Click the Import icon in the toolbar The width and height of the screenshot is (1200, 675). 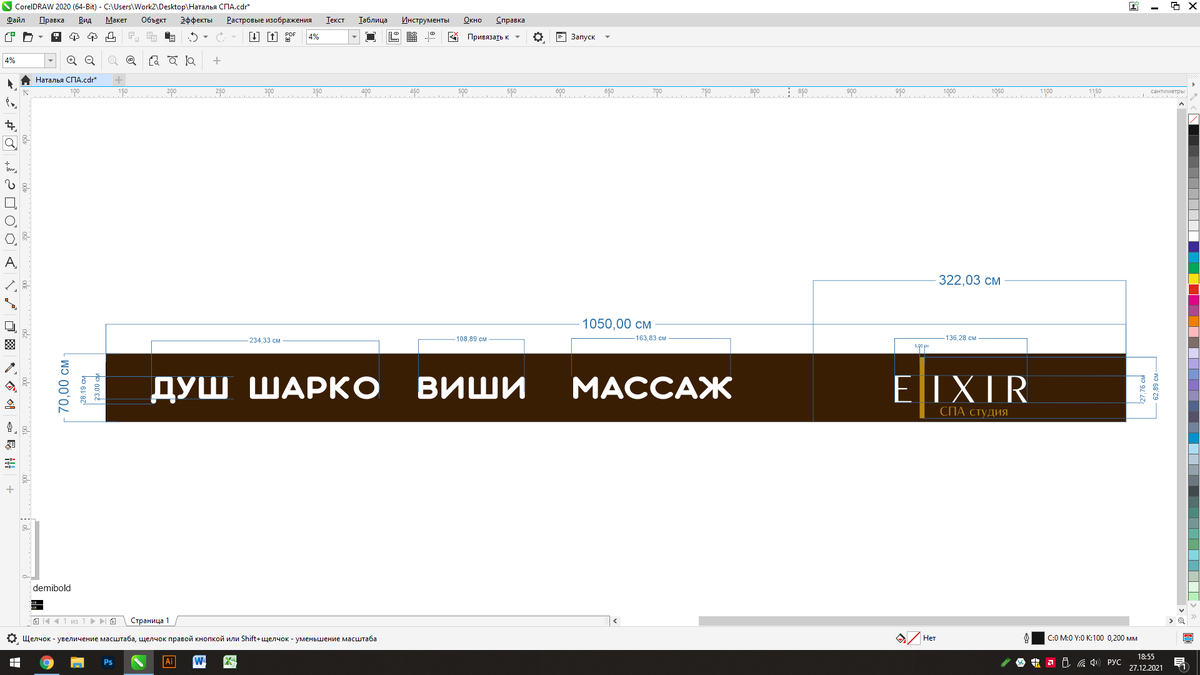coord(254,37)
